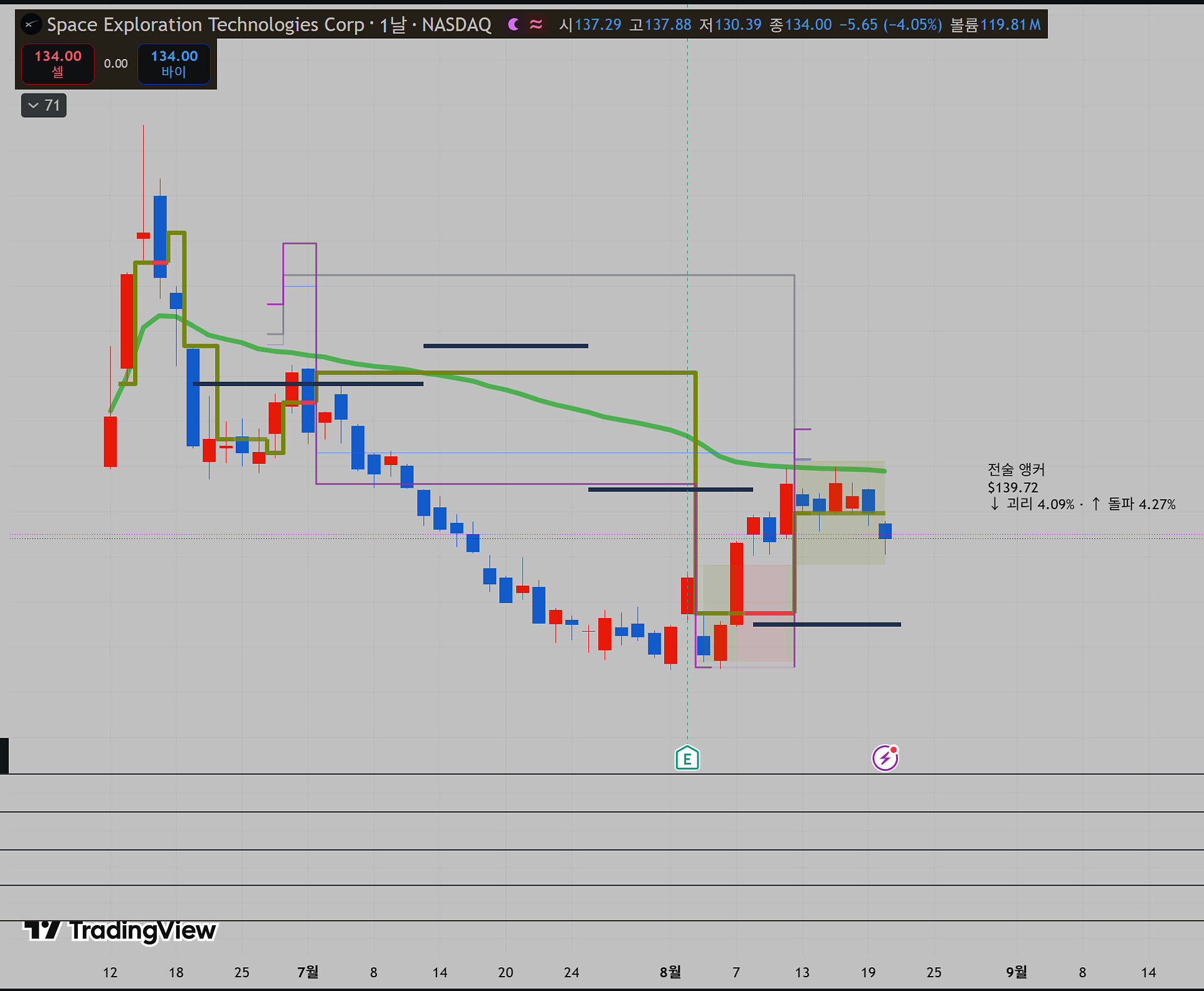This screenshot has width=1204, height=991.
Task: Click the 24 date label on time axis
Action: [x=571, y=972]
